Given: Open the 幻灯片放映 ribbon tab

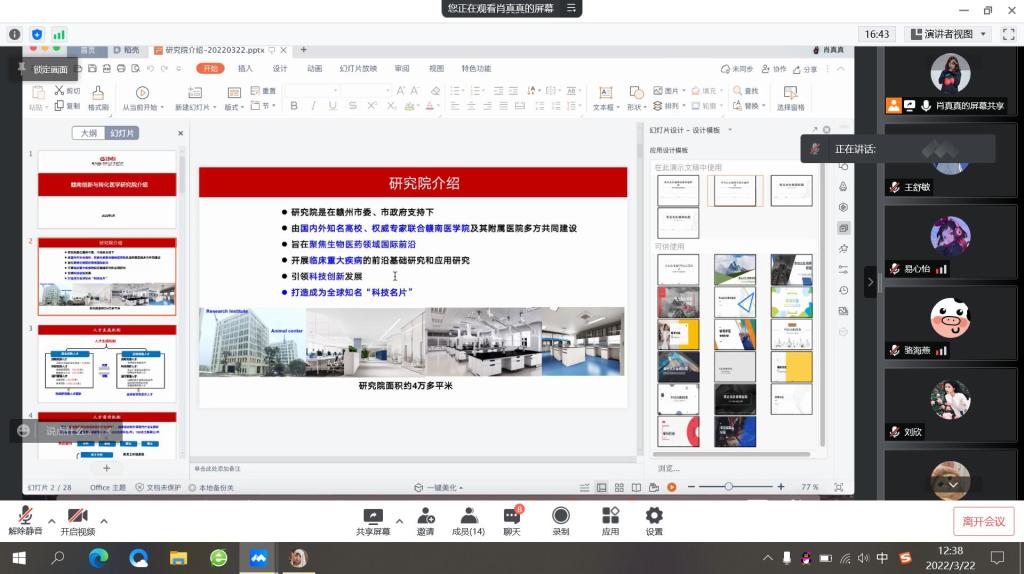Looking at the screenshot, I should pyautogui.click(x=358, y=69).
